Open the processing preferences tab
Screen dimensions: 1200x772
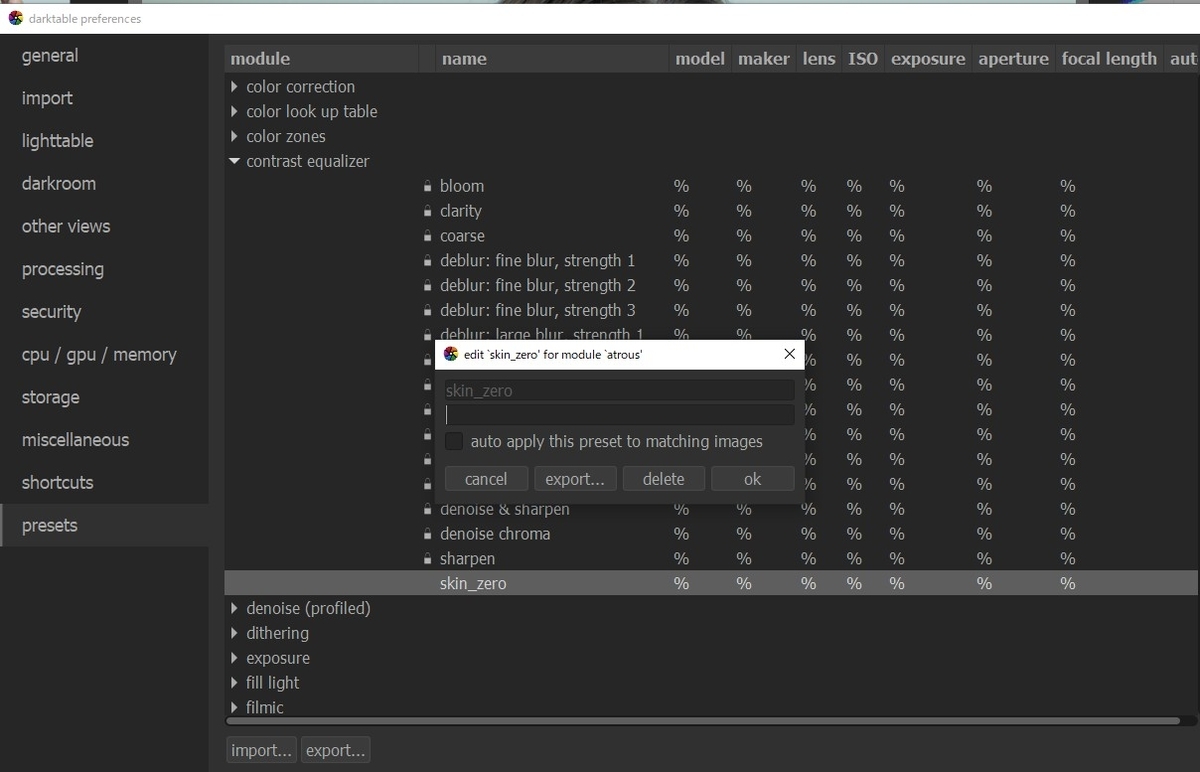104,269
